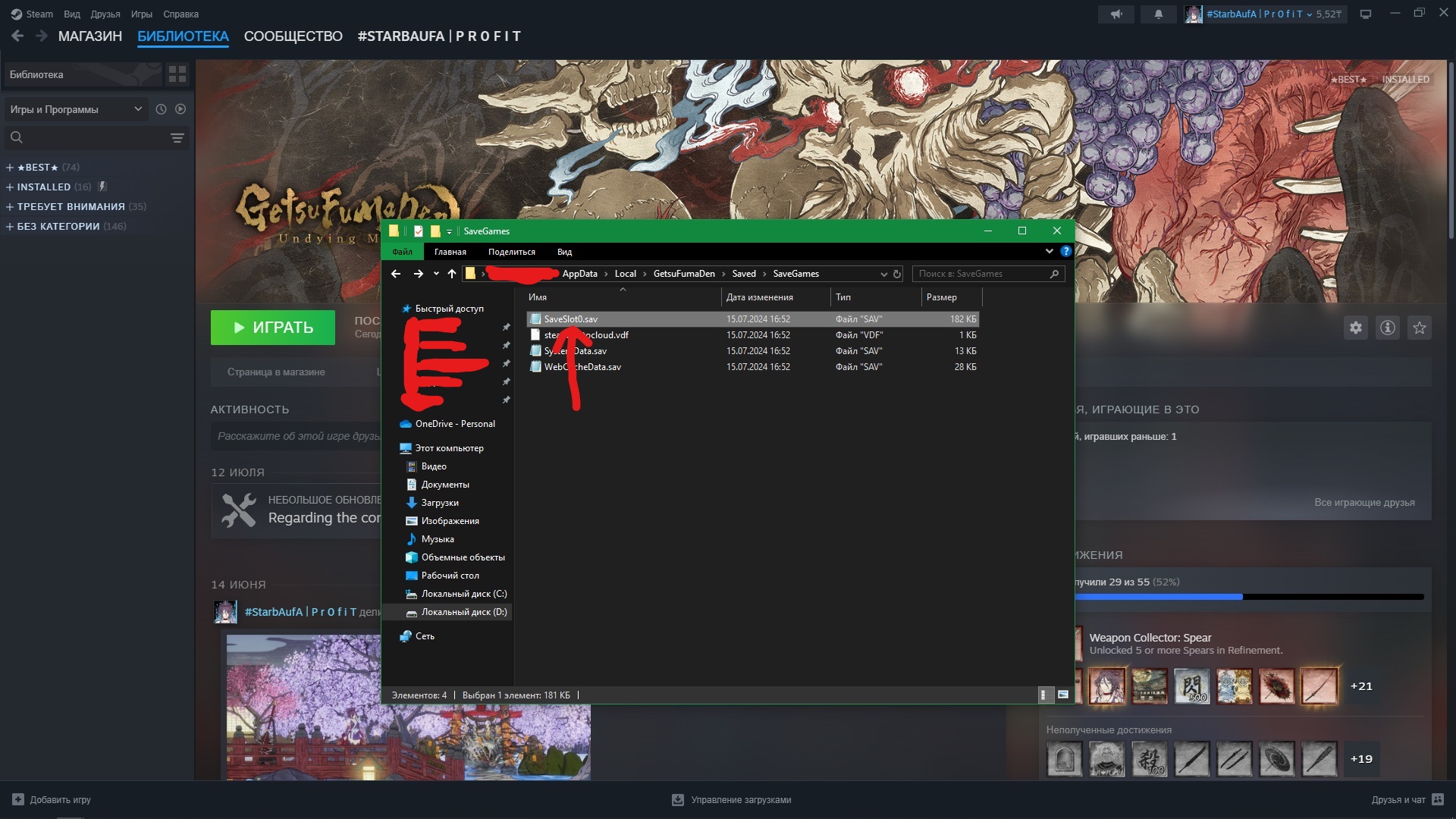
Task: Click the recent games clock icon
Action: 161,109
